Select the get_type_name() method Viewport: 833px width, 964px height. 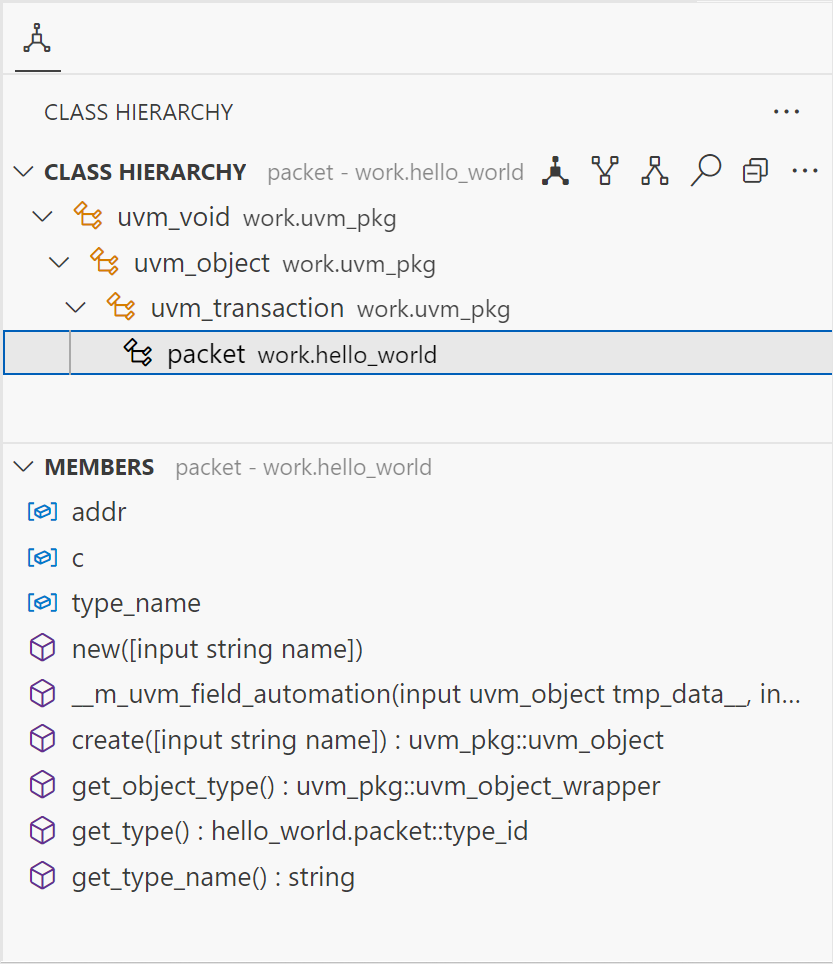pyautogui.click(x=213, y=878)
